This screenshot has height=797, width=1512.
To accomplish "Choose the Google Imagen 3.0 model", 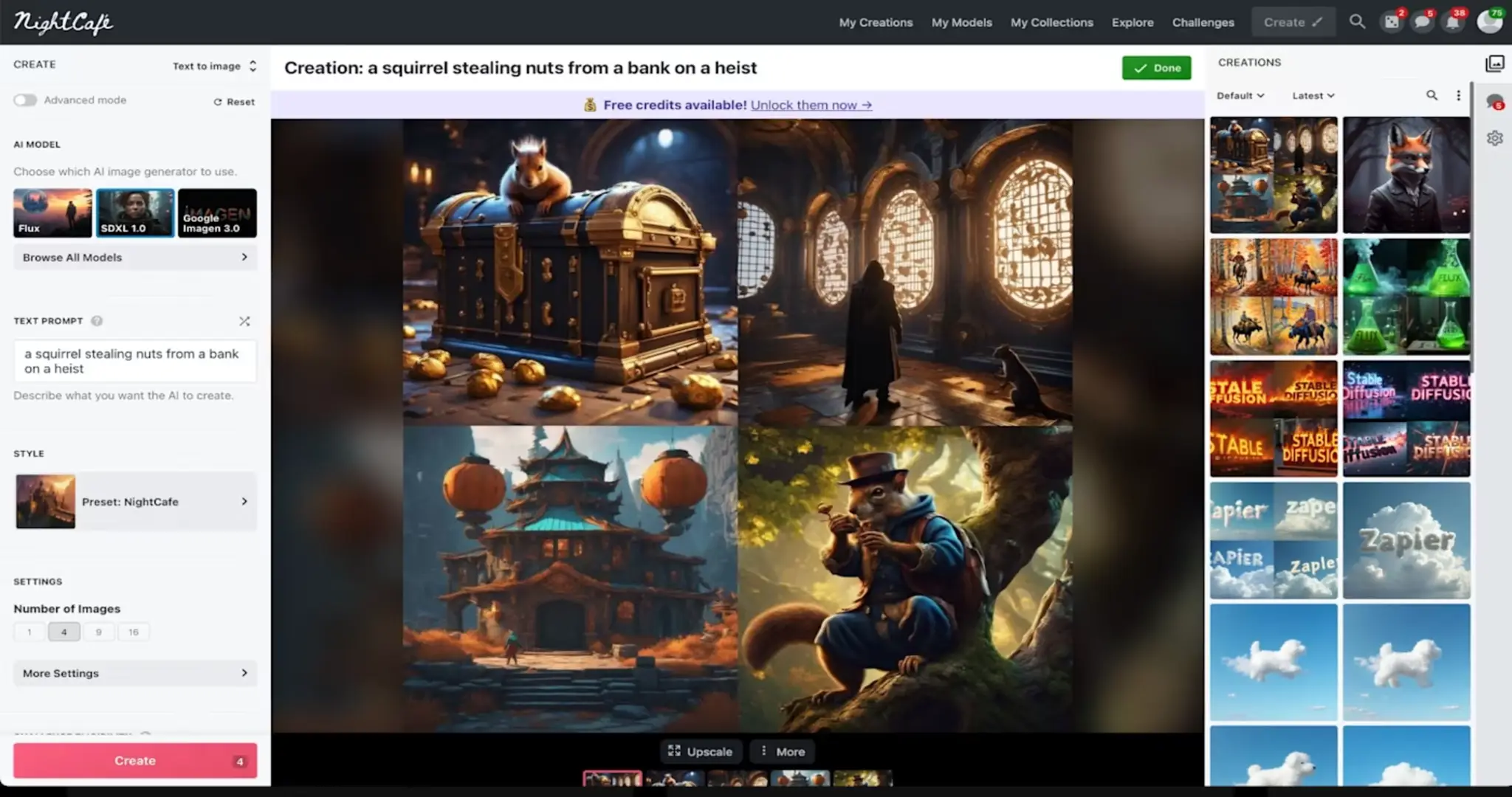I will click(217, 213).
